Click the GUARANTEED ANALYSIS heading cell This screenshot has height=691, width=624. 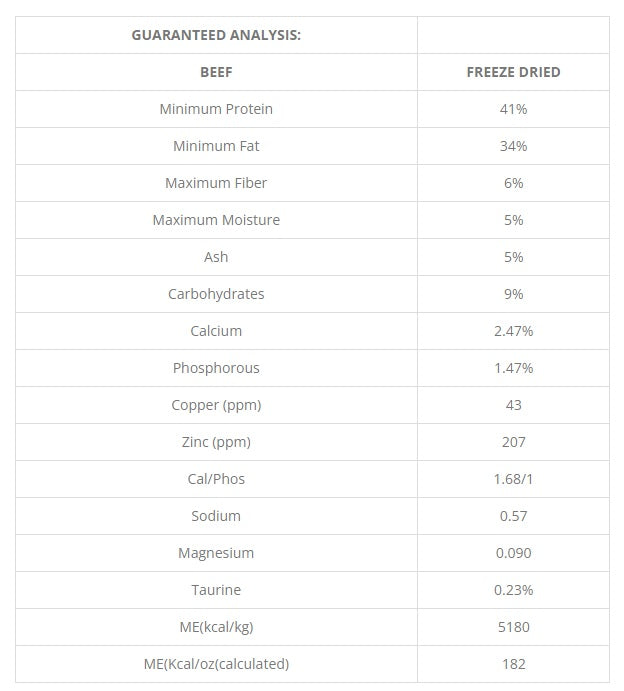pyautogui.click(x=216, y=35)
